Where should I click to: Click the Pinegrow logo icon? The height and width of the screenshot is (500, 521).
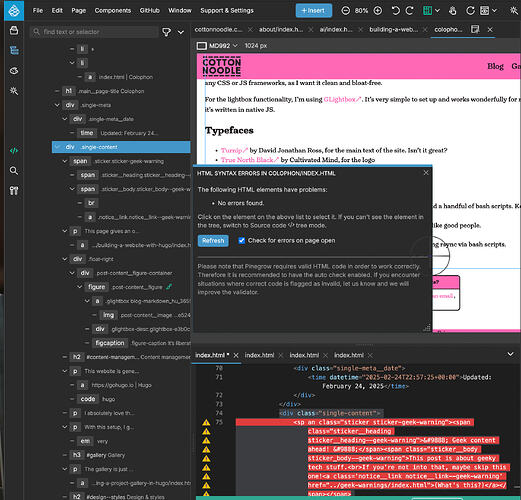(14, 11)
